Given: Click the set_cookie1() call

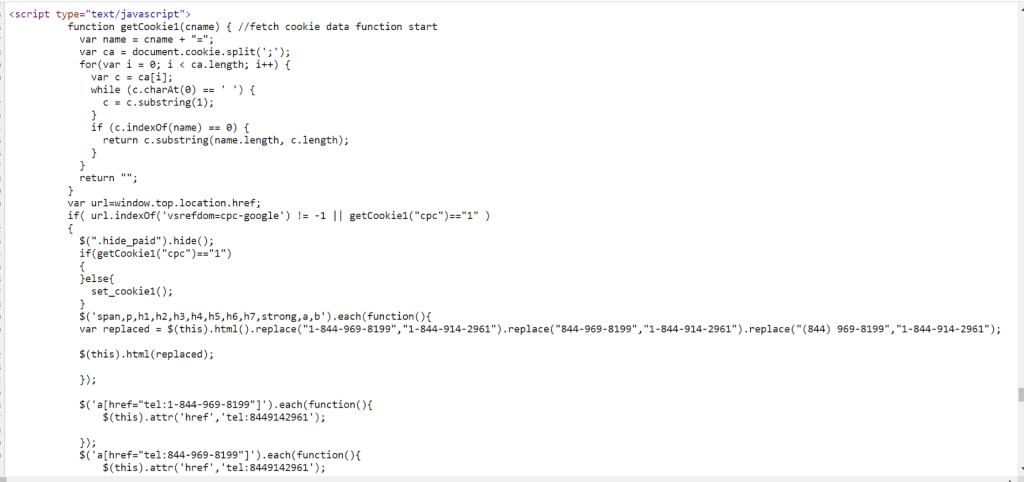Looking at the screenshot, I should [x=129, y=291].
